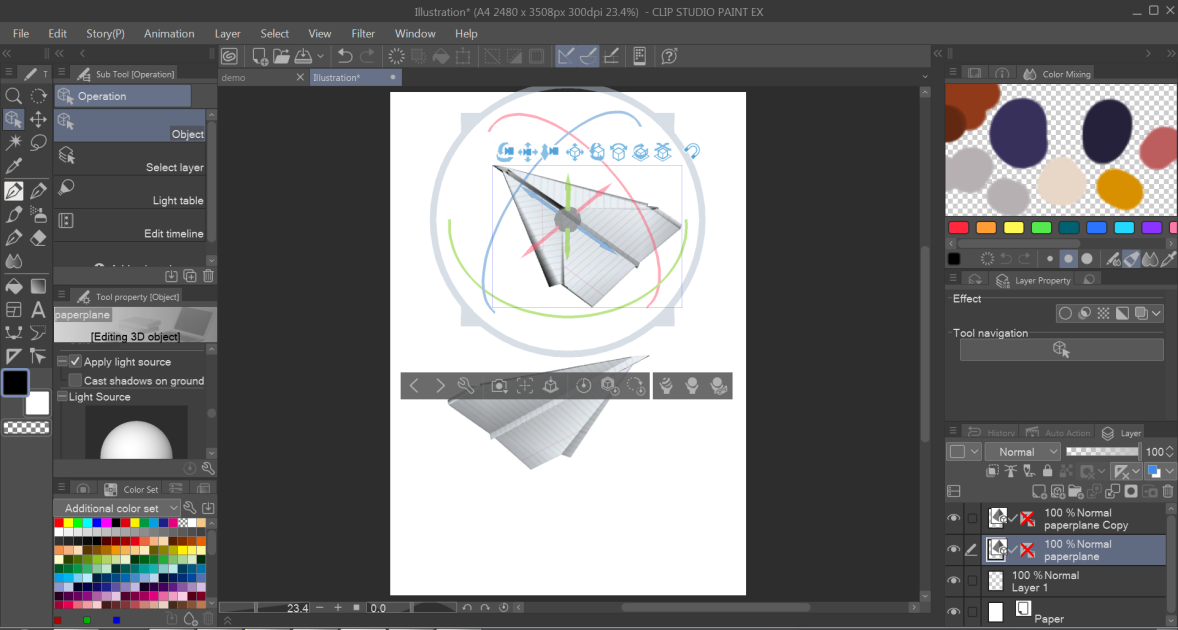Click the canvas rotation angle field
The image size is (1178, 630).
click(388, 608)
